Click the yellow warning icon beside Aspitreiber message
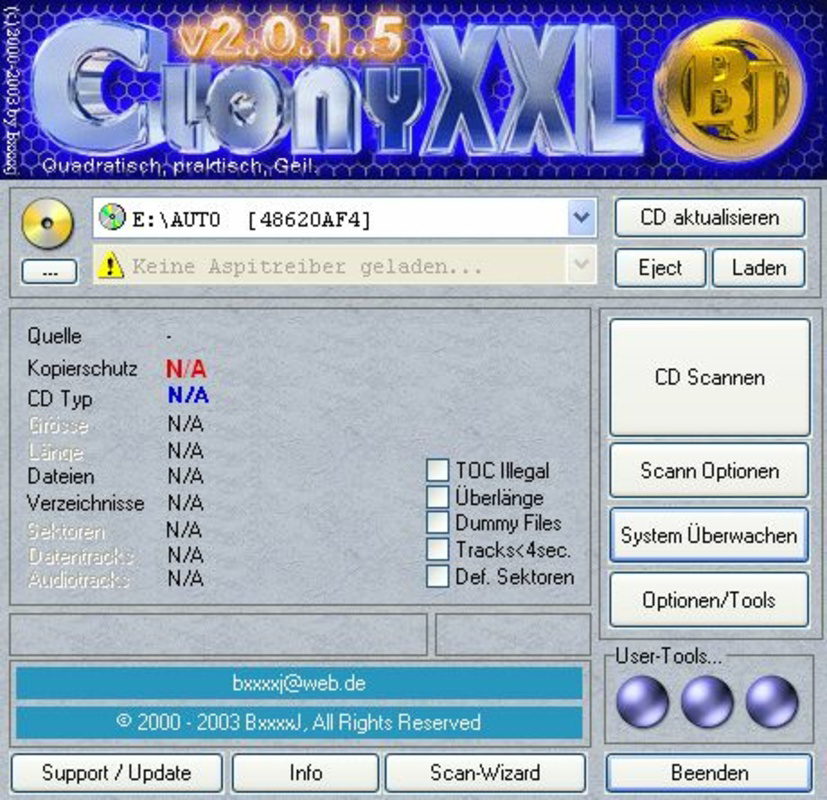 pyautogui.click(x=110, y=265)
